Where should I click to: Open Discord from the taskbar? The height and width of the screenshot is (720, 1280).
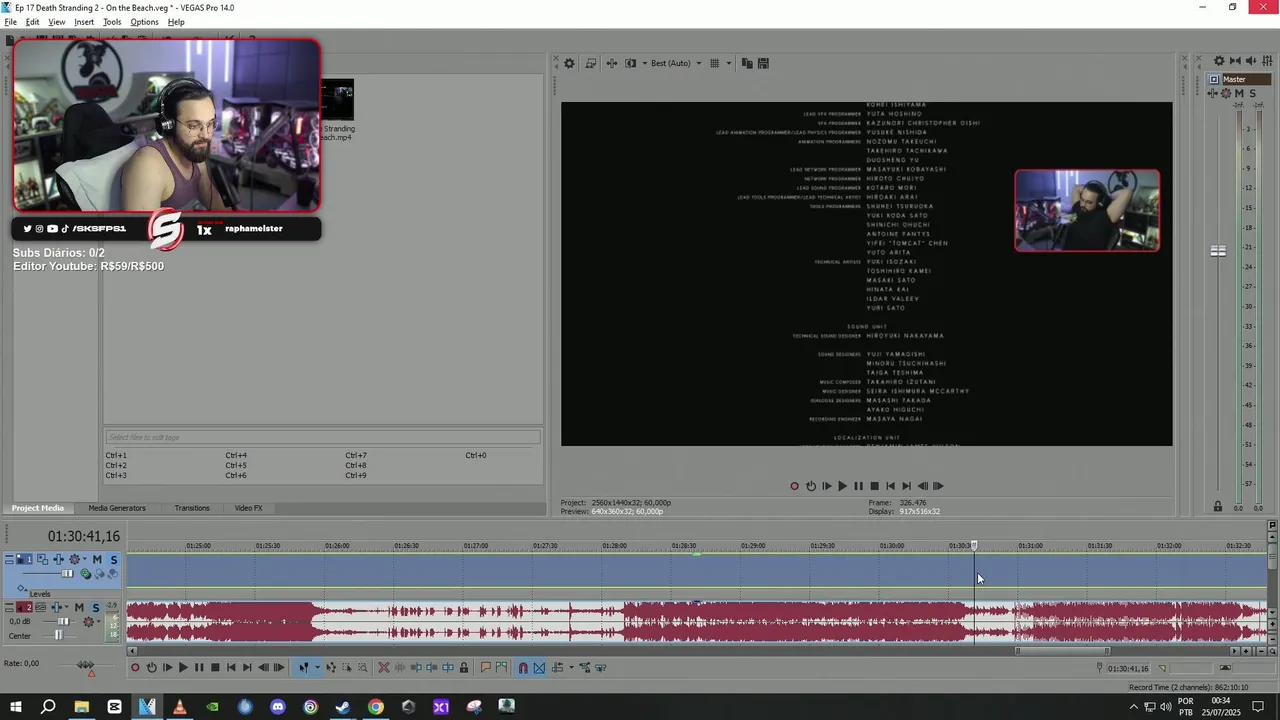coord(277,707)
